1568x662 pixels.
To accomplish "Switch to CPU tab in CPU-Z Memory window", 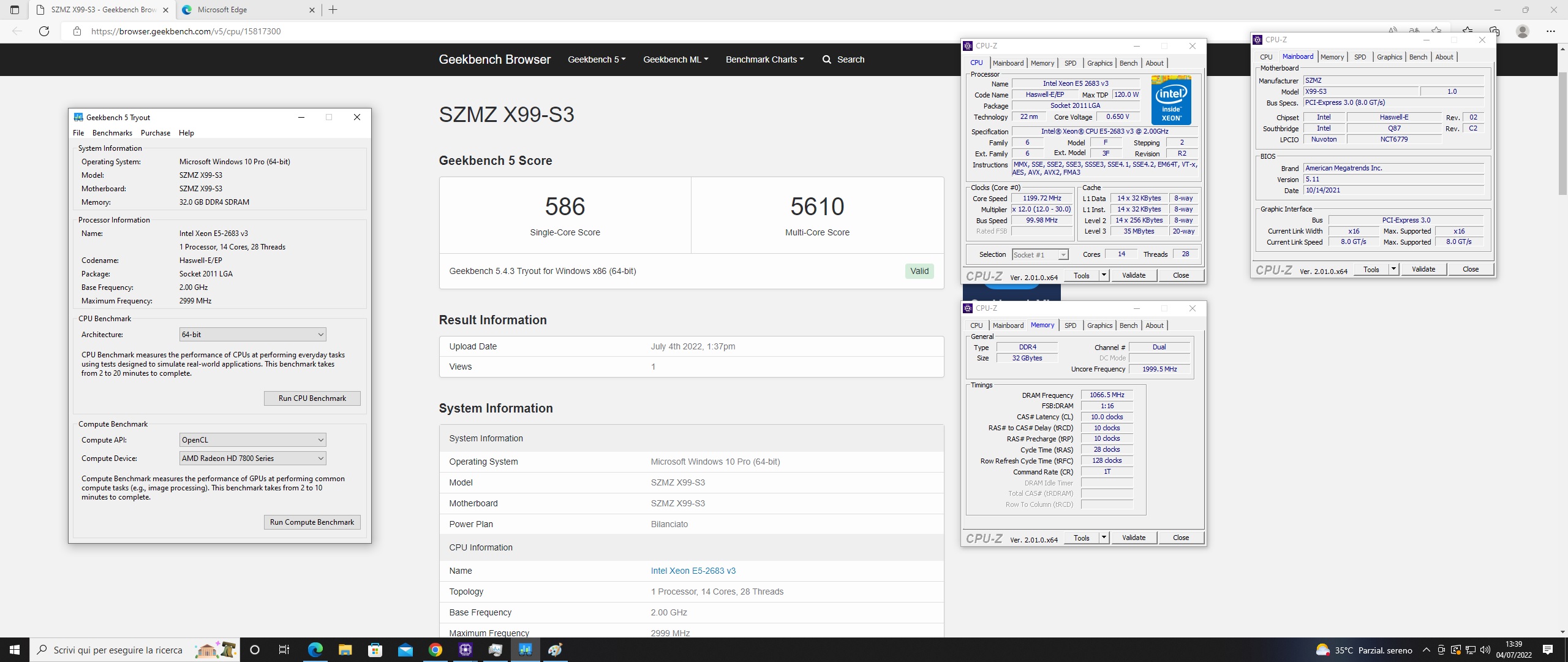I will [976, 325].
